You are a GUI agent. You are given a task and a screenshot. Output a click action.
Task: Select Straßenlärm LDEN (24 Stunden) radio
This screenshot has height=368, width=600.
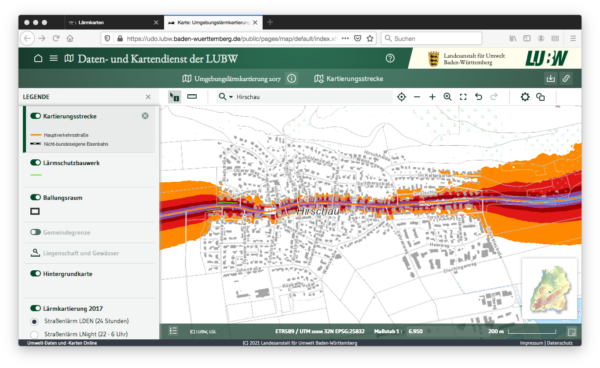click(34, 321)
